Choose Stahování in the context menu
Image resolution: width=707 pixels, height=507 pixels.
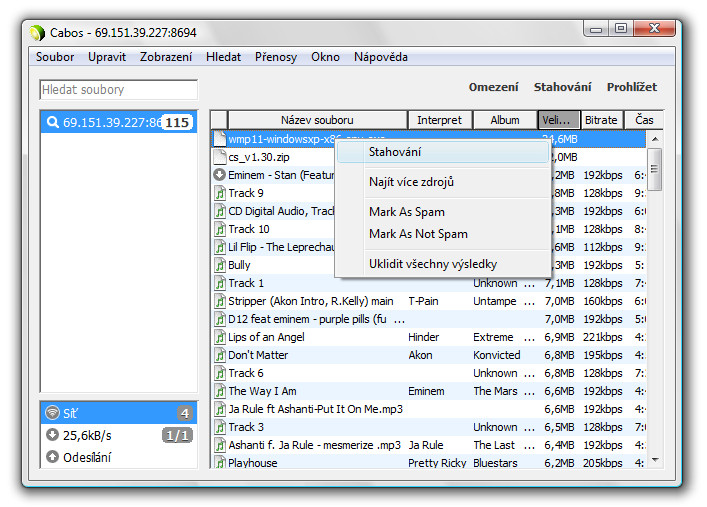tap(443, 152)
